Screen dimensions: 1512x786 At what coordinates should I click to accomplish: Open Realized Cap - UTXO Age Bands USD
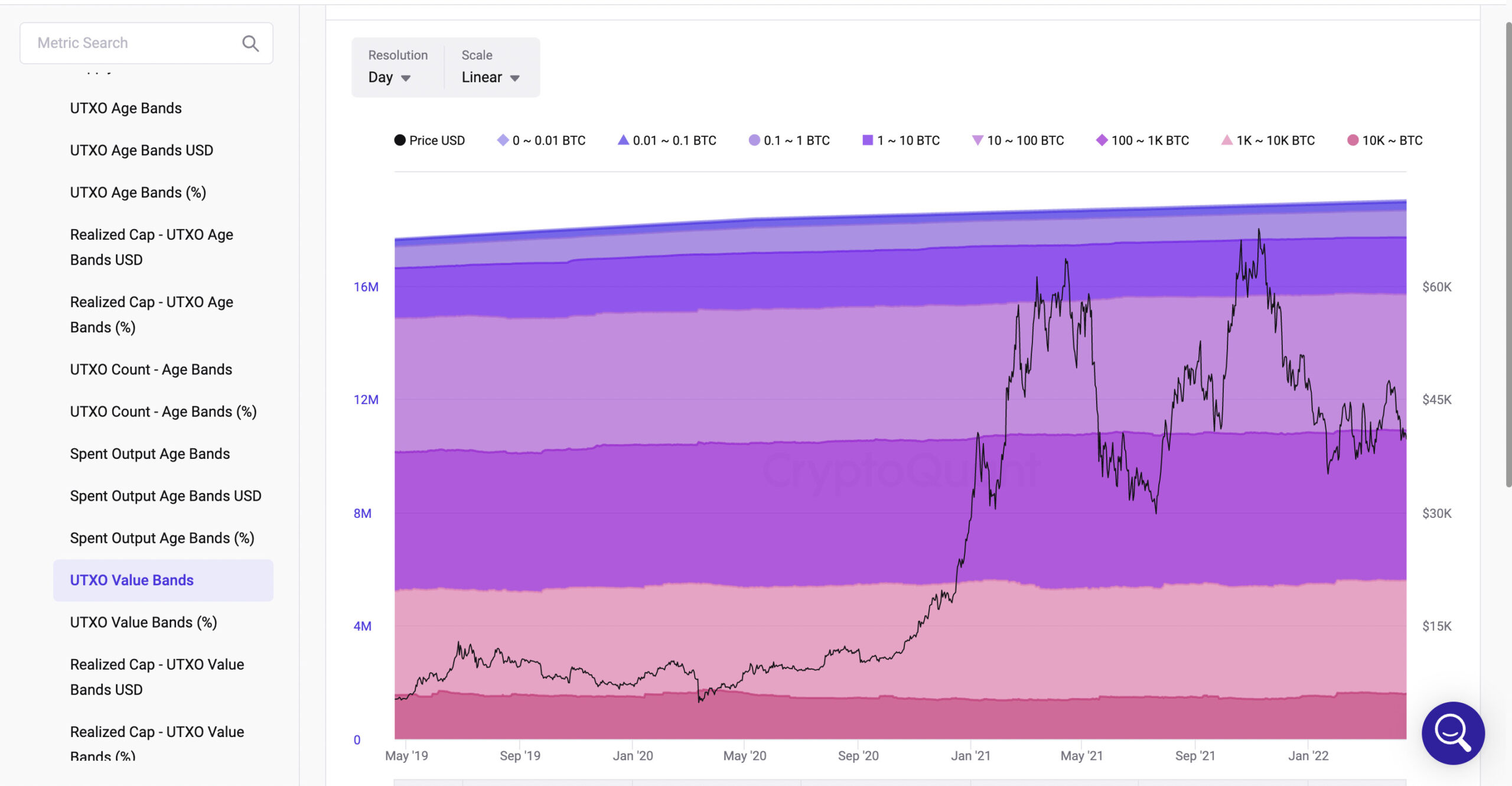click(x=152, y=247)
